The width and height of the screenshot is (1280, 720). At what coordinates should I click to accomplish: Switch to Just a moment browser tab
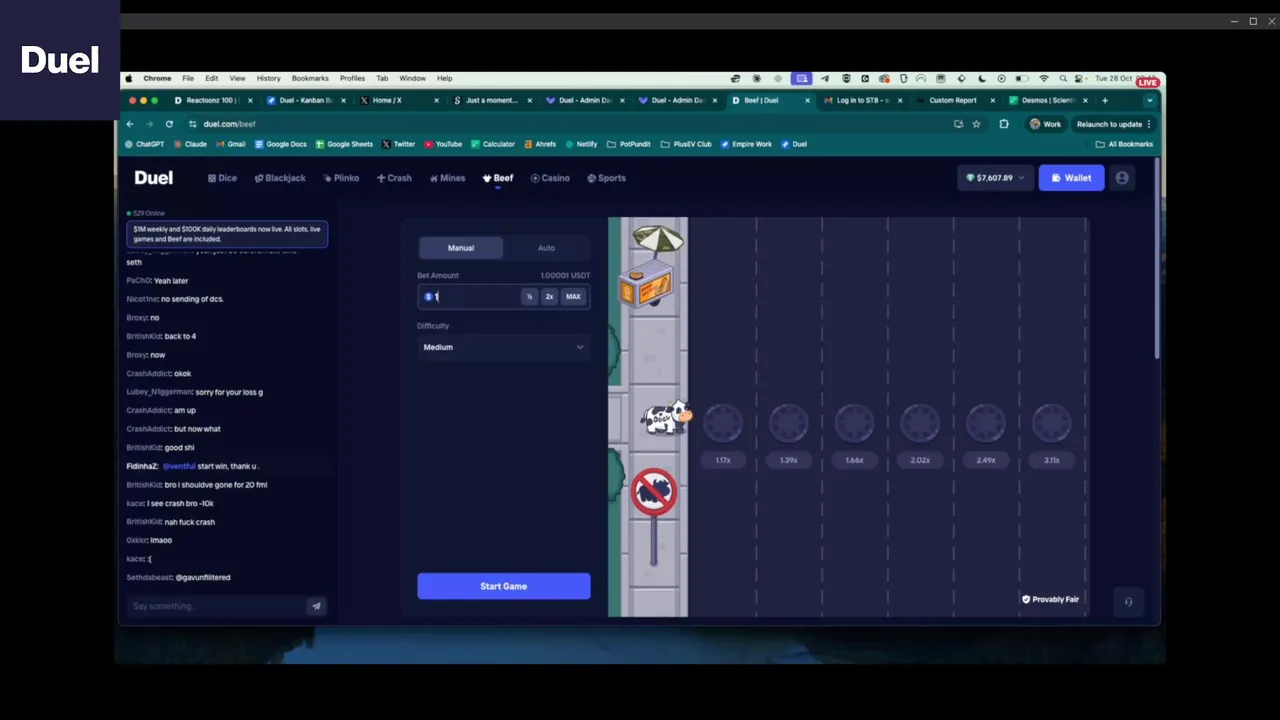pyautogui.click(x=490, y=100)
